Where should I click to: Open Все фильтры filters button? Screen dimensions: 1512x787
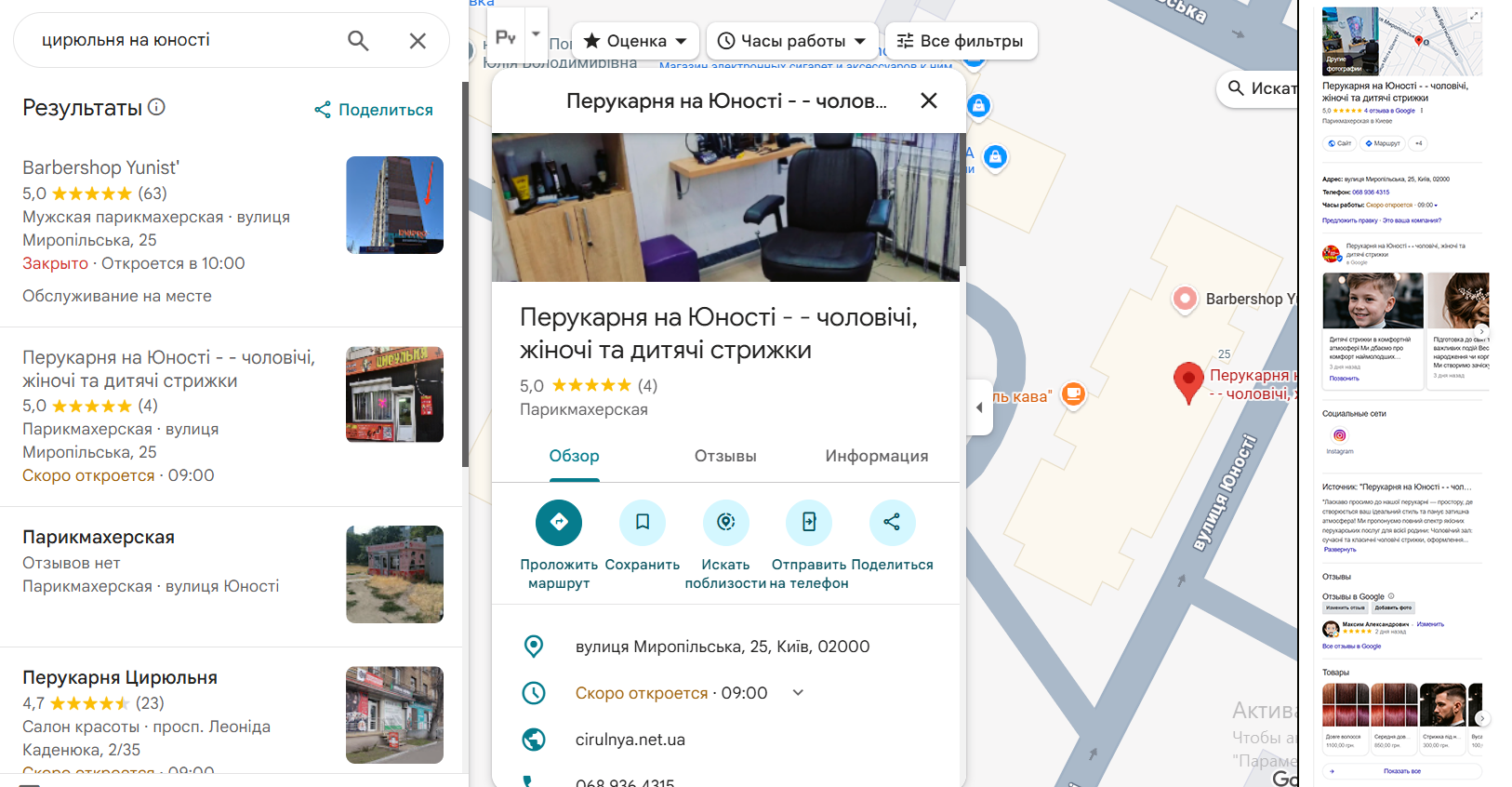pyautogui.click(x=961, y=41)
